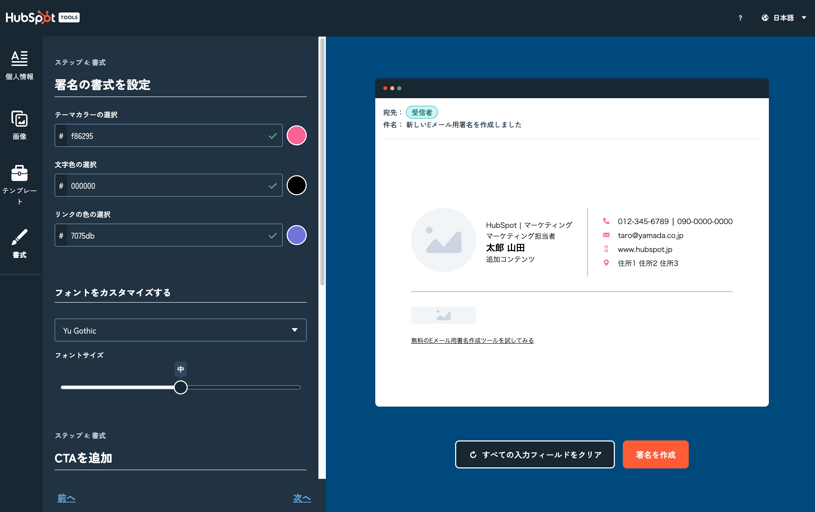This screenshot has height=512, width=815.
Task: Click the taro@yamada.co.jp email text
Action: pyautogui.click(x=650, y=235)
